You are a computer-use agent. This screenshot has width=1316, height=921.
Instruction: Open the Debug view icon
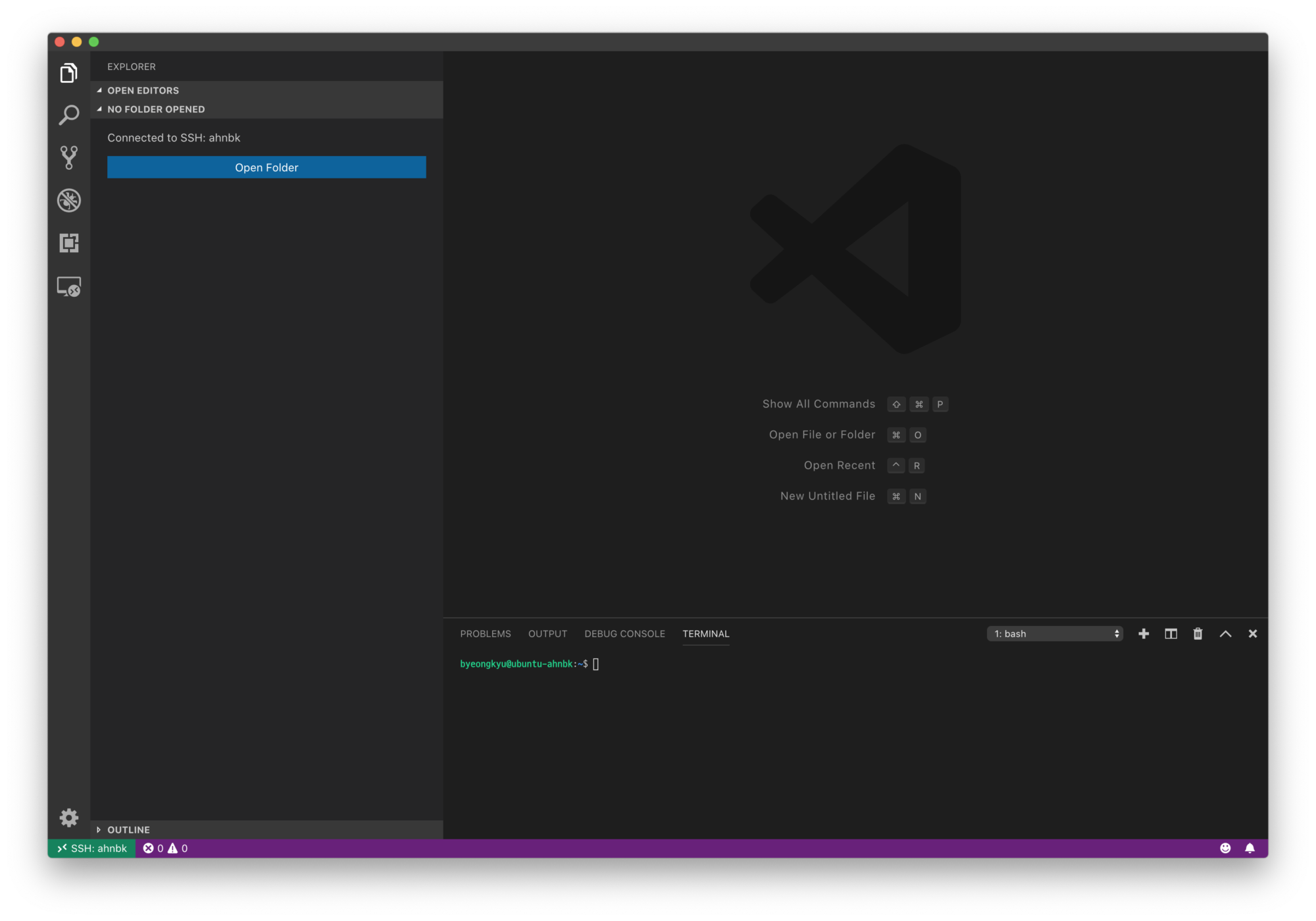68,200
